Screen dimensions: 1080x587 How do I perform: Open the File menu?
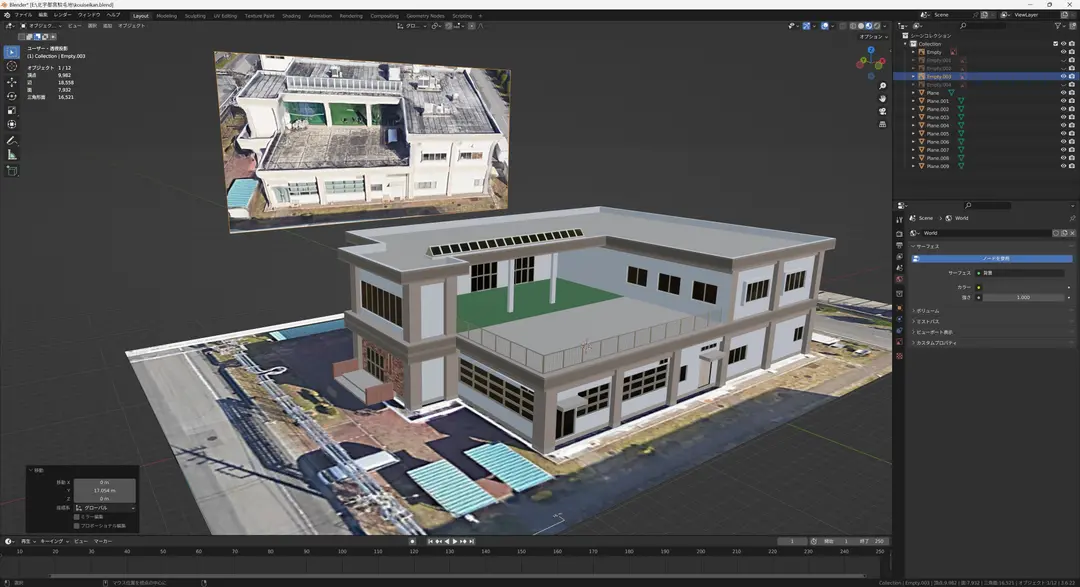tap(23, 14)
